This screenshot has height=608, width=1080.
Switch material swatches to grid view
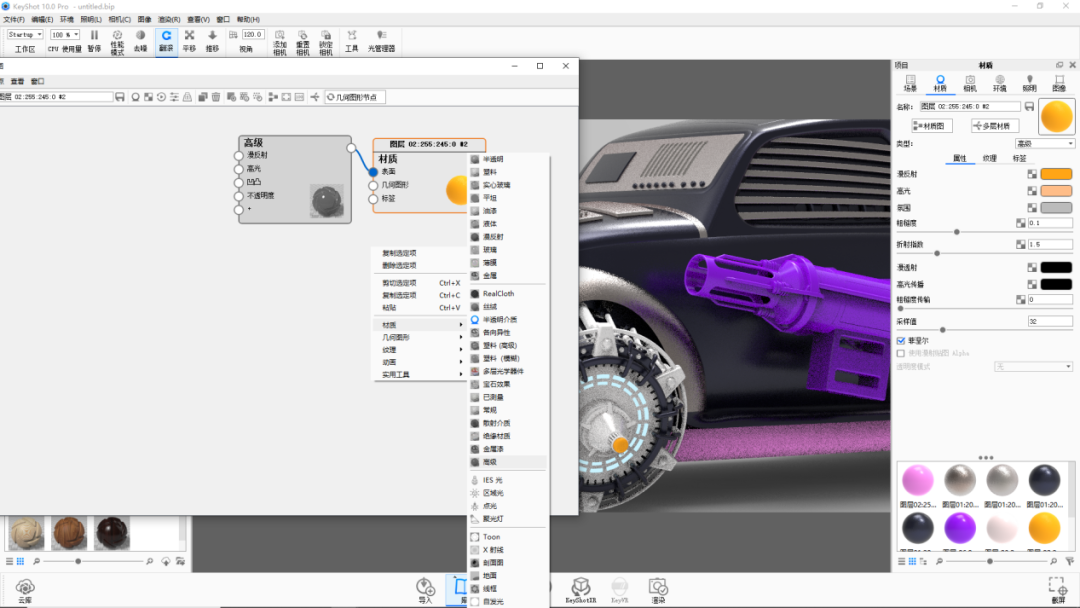click(x=912, y=561)
